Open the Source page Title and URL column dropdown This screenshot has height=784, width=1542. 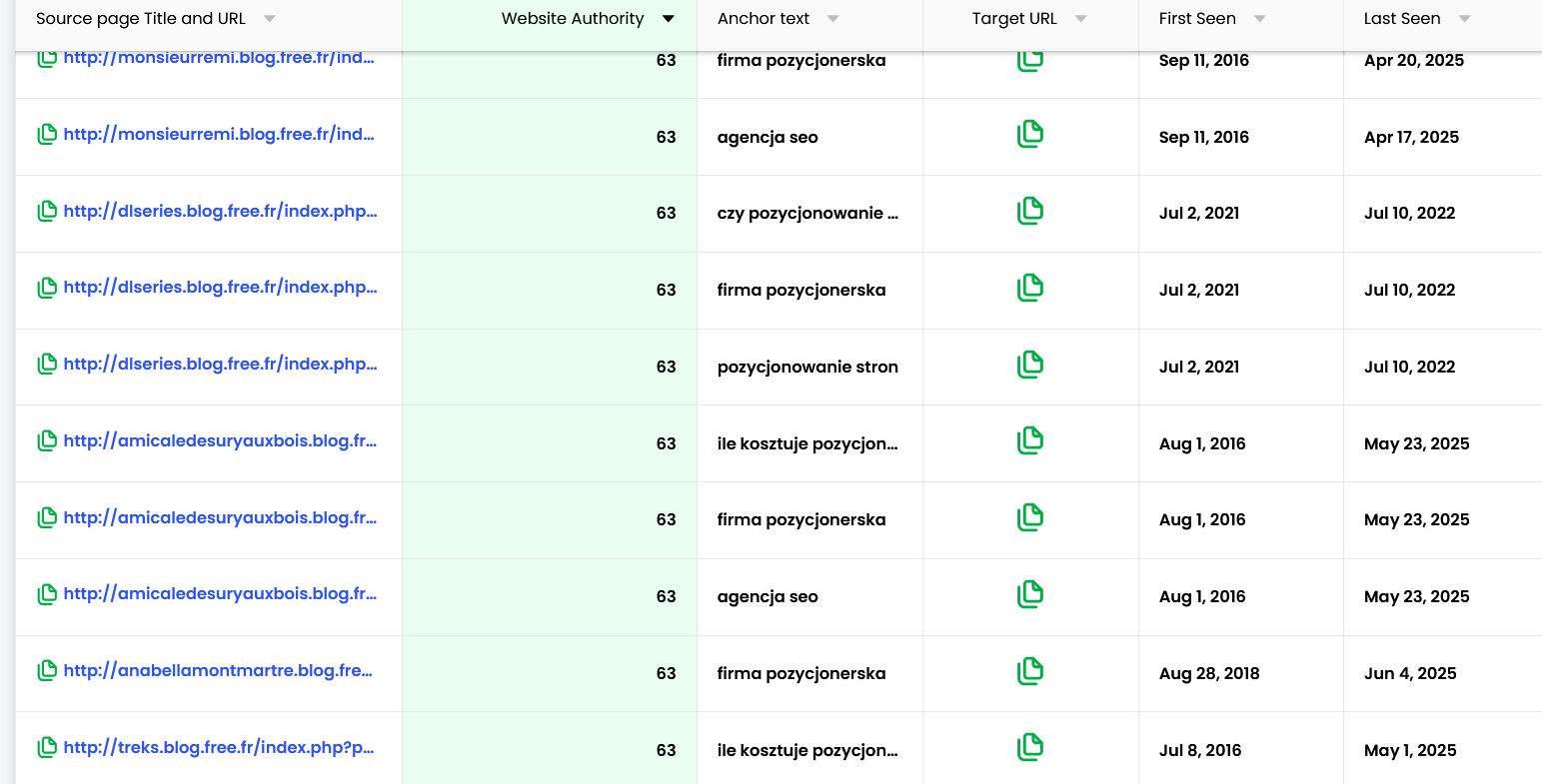point(270,19)
